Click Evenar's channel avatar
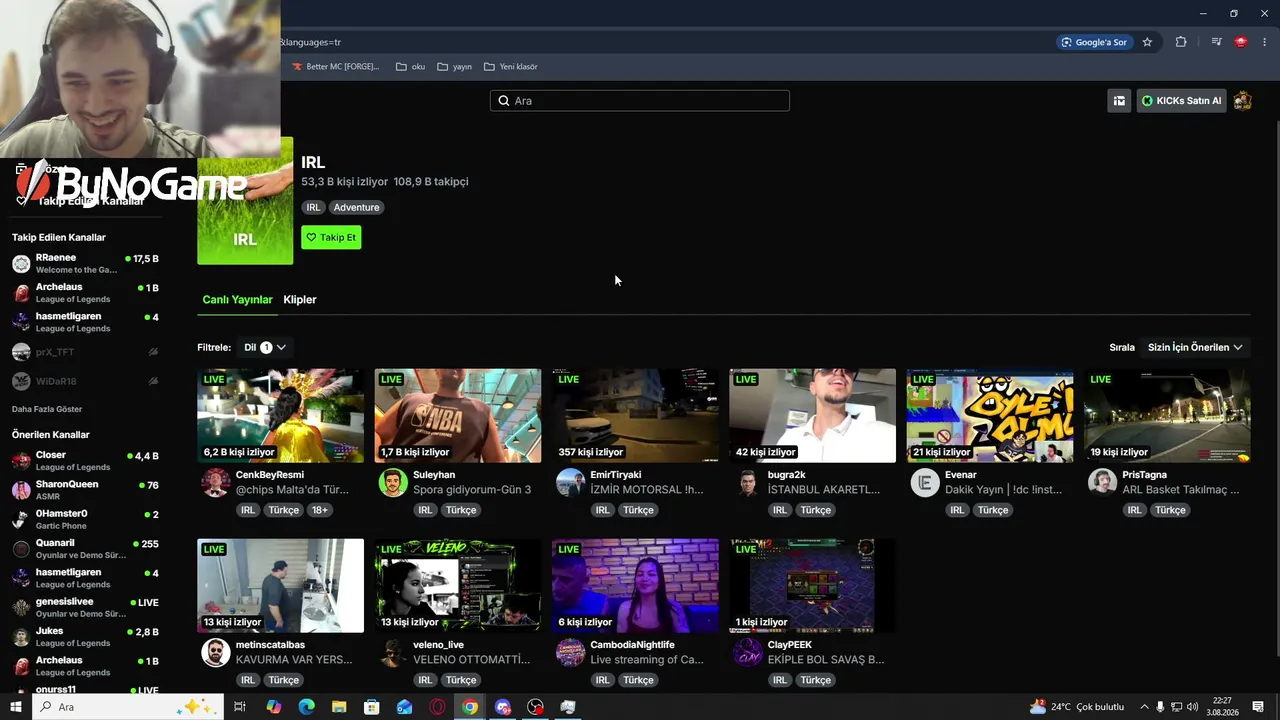Screen dimensions: 1280x720 pyautogui.click(x=925, y=482)
